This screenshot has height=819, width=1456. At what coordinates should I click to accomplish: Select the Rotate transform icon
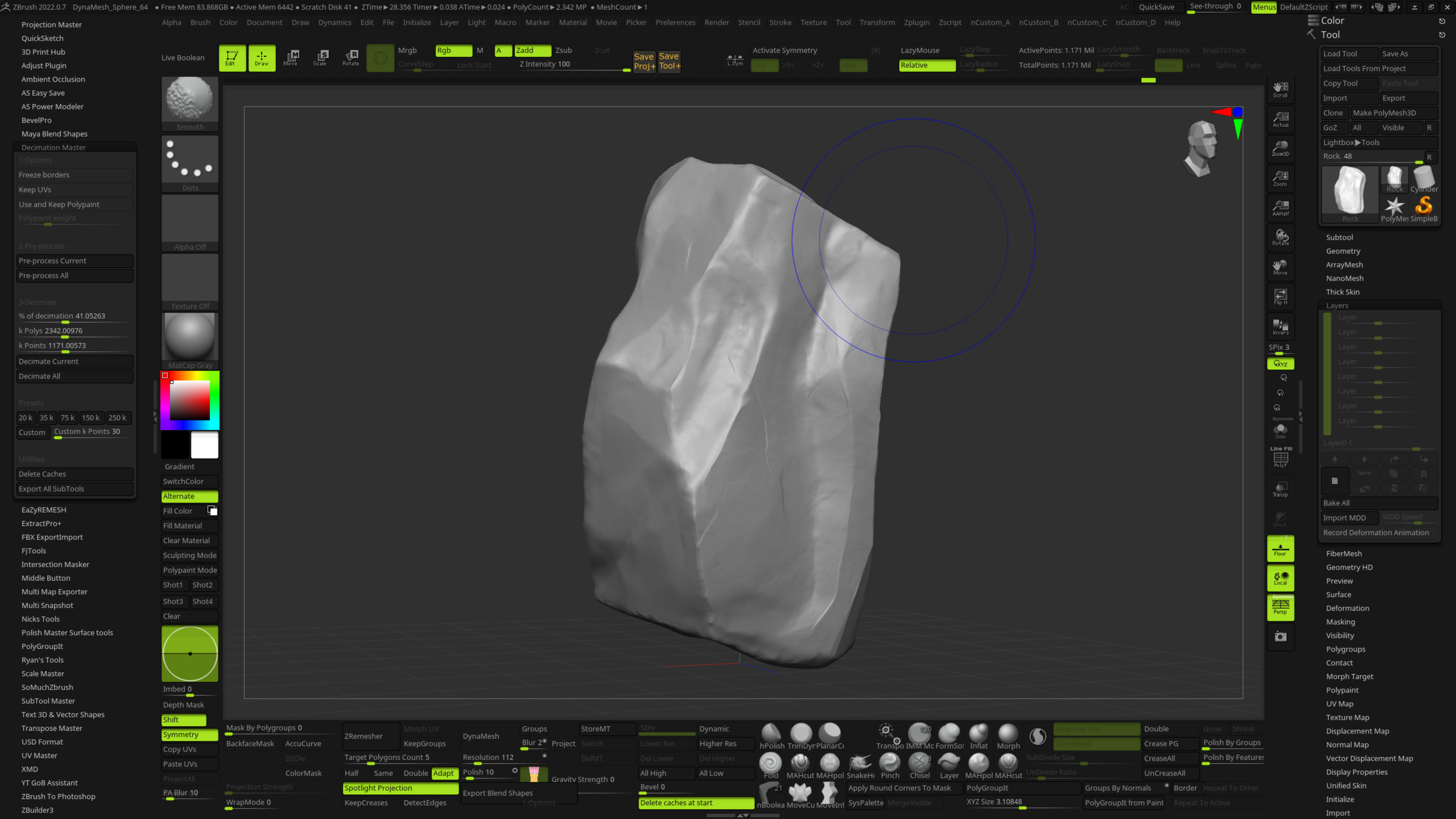pos(350,57)
